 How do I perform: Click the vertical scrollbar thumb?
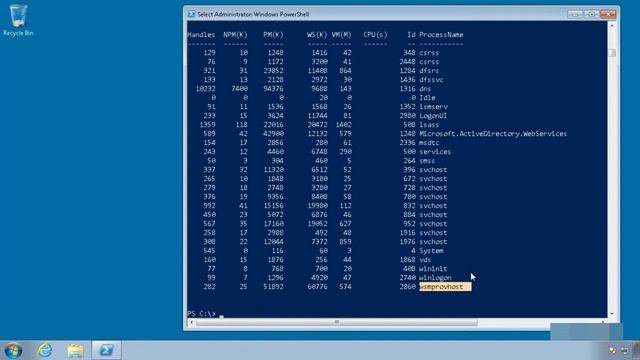(611, 53)
